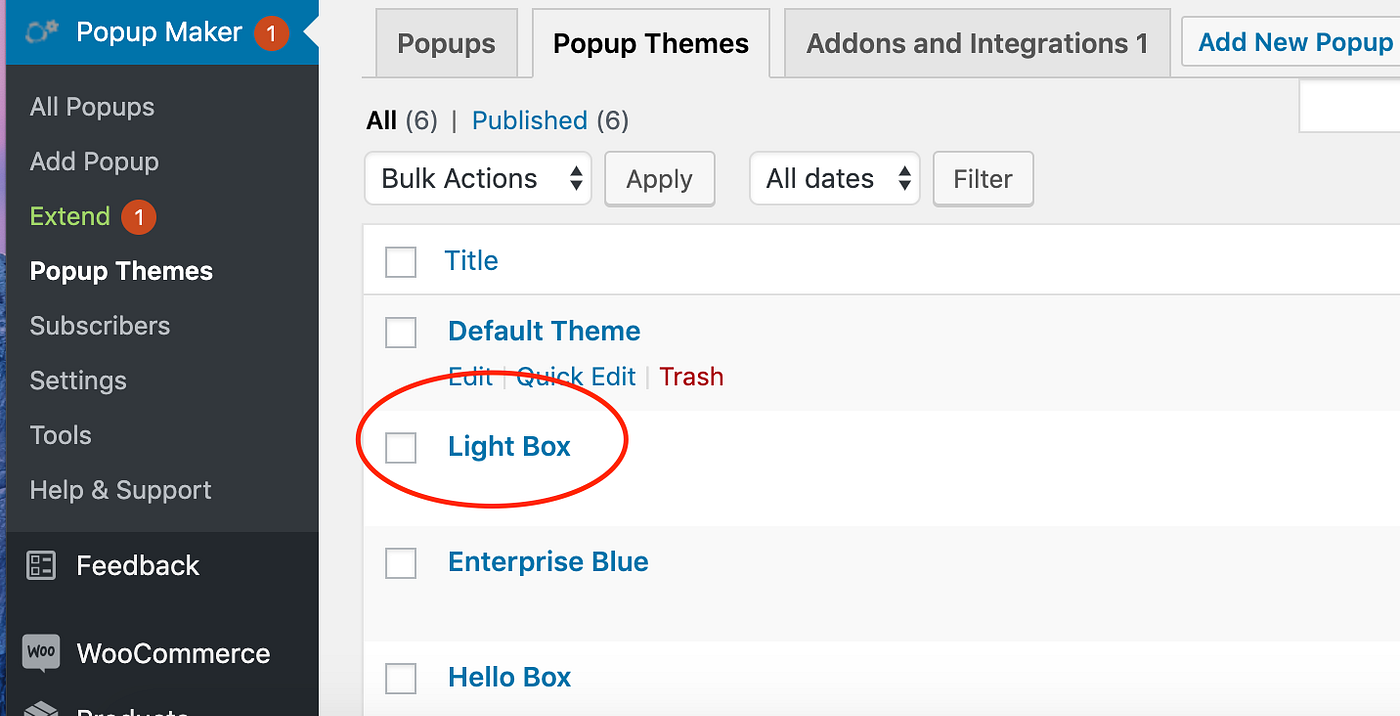Click the WooCommerce logo icon
This screenshot has height=716, width=1400.
[x=41, y=653]
